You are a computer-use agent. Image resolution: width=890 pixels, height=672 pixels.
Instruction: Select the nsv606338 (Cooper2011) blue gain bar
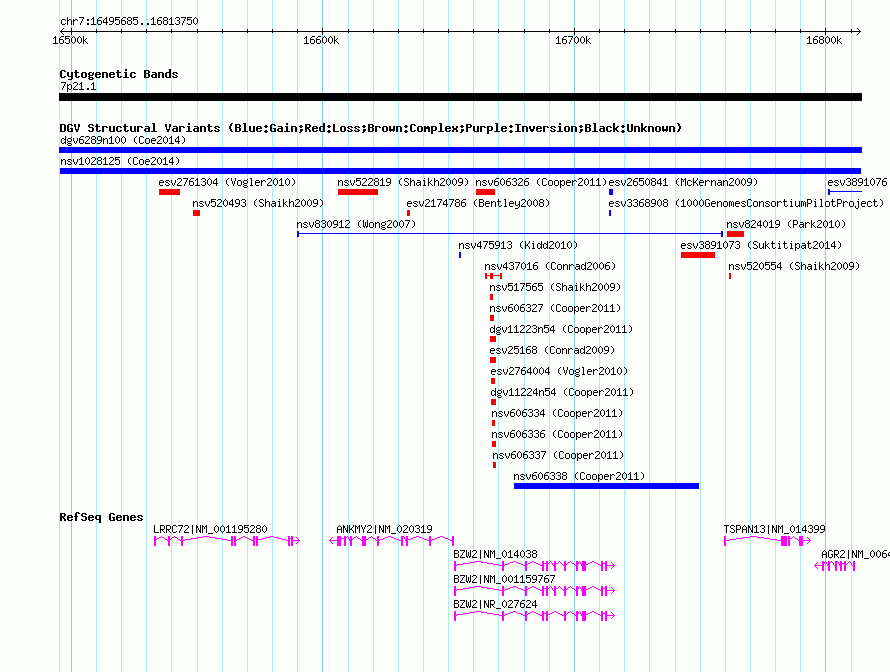(x=606, y=486)
